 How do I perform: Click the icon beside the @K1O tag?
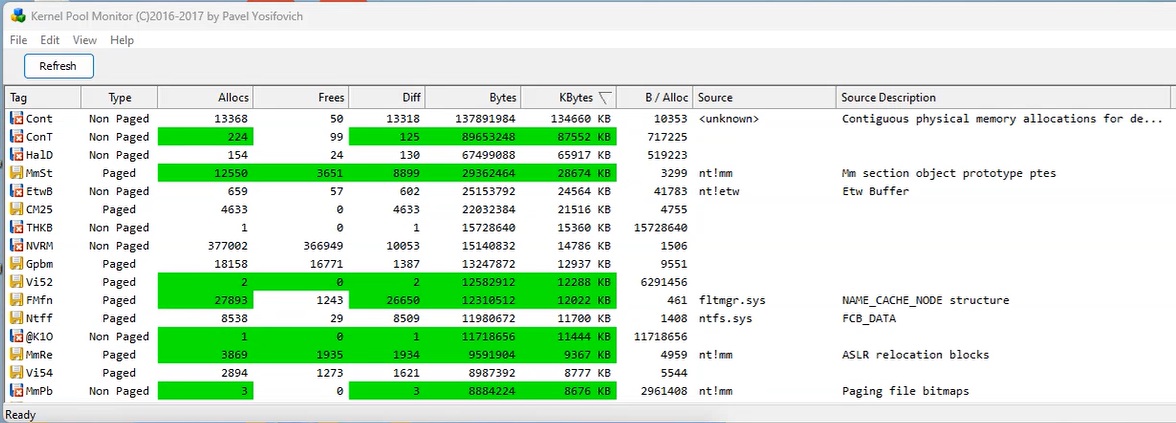[x=16, y=337]
